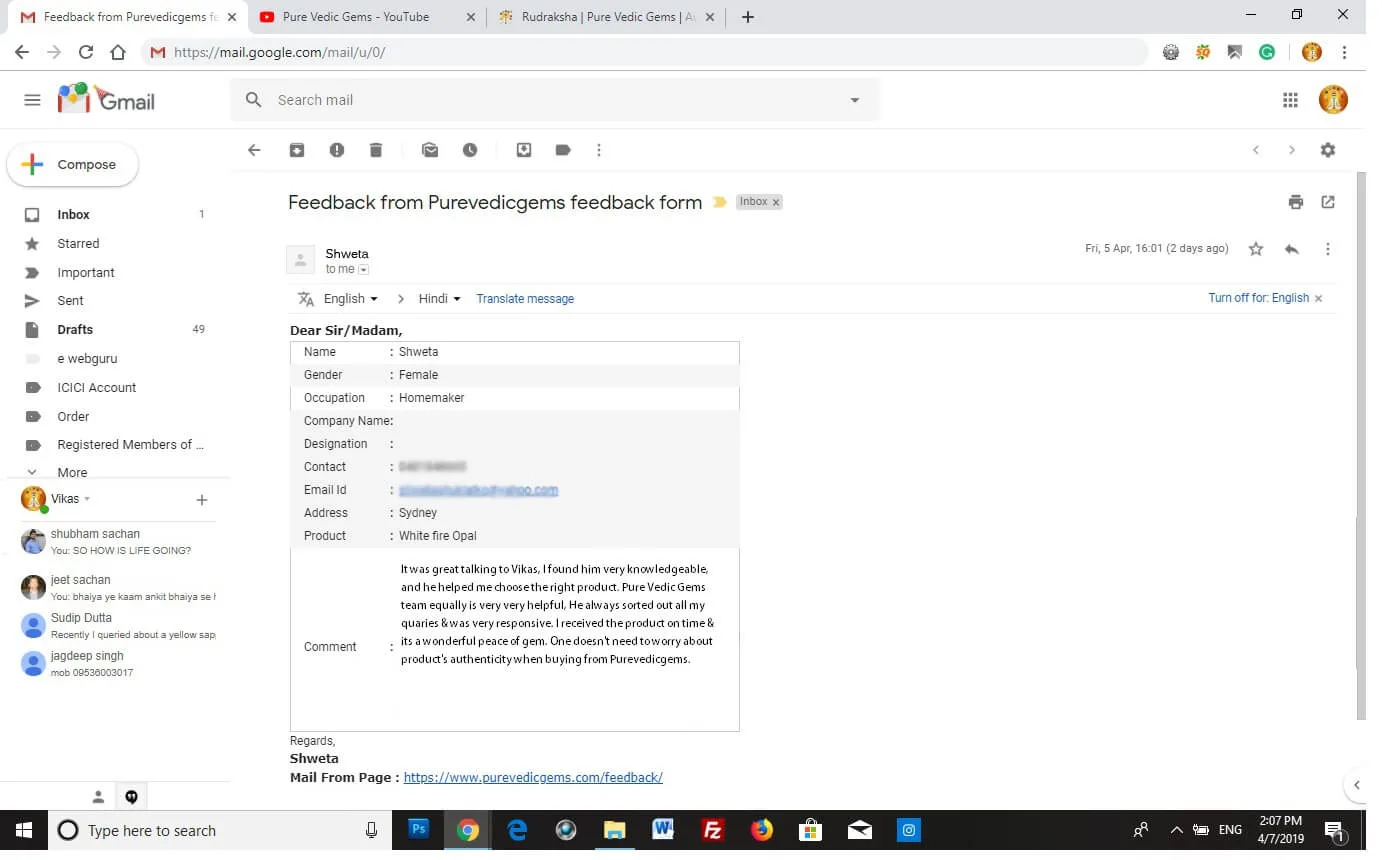Snooze this email with clock icon

click(470, 150)
